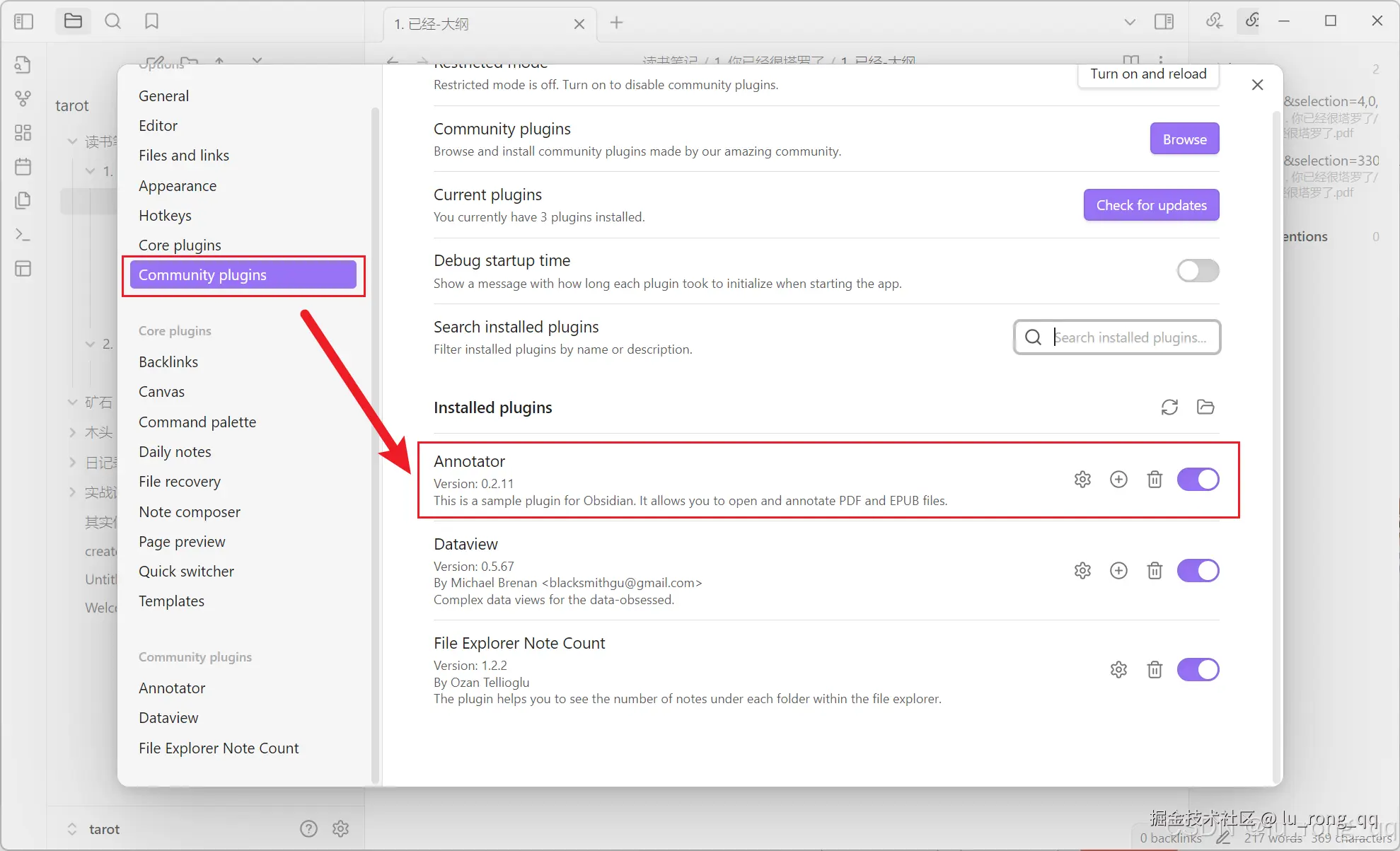Enable the Debug startup time switch

[1198, 270]
